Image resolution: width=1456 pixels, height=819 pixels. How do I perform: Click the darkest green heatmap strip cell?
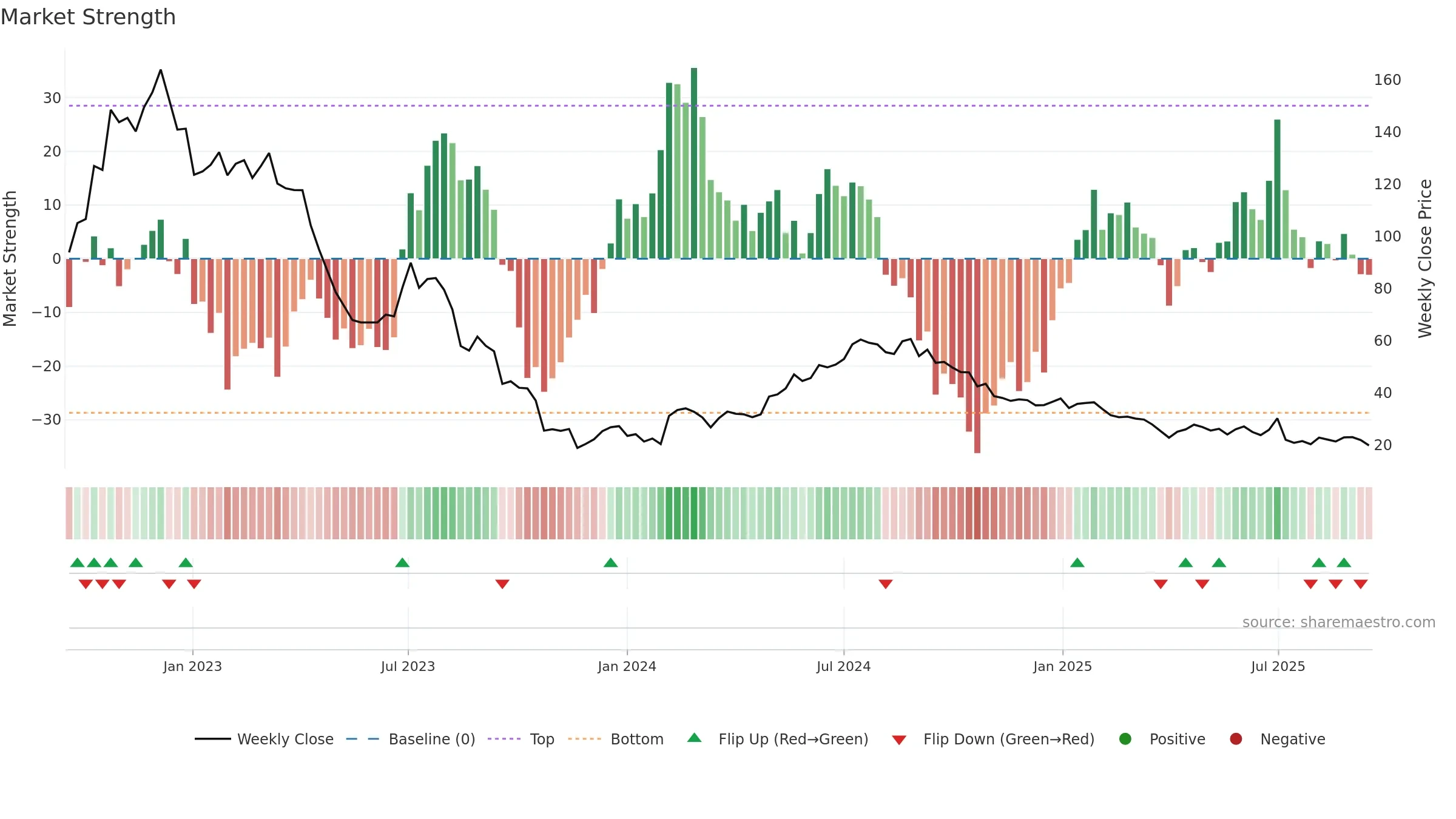pyautogui.click(x=694, y=513)
